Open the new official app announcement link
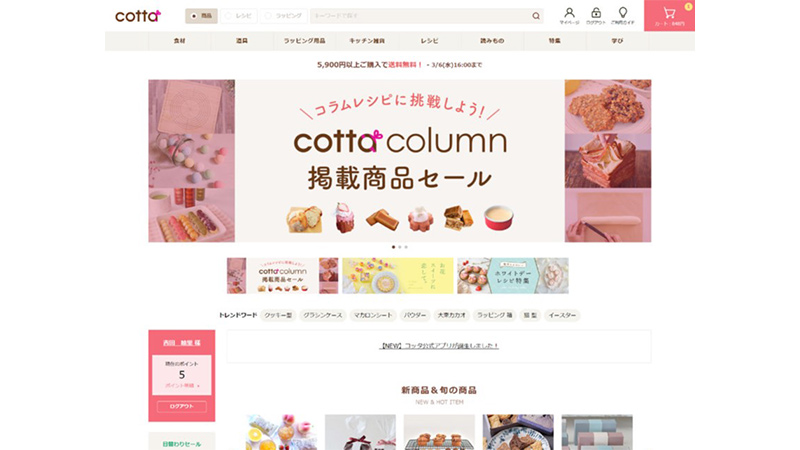Screen dimensions: 800x450 click(x=439, y=346)
